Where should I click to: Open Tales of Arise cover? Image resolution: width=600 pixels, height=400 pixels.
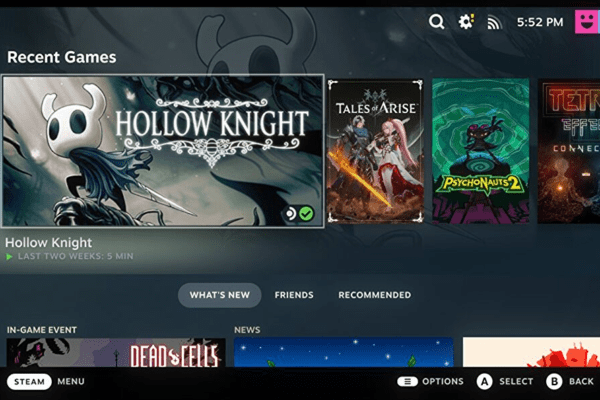375,151
